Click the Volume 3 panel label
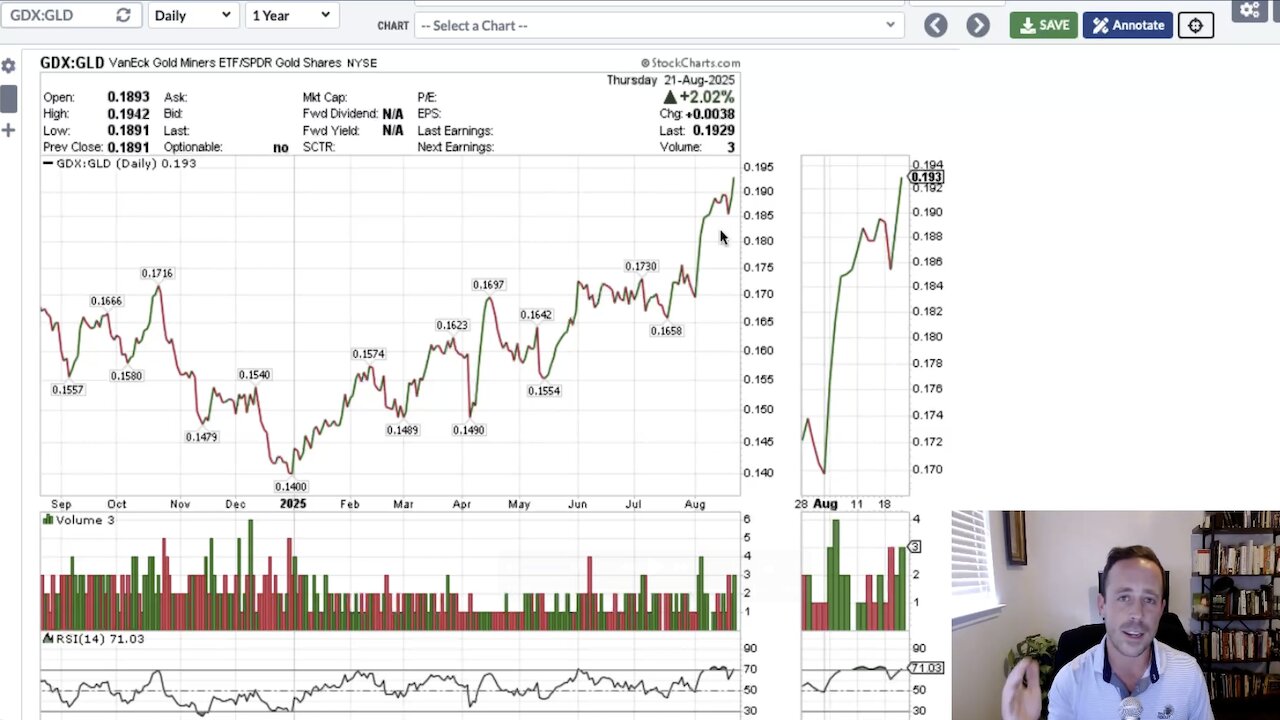The width and height of the screenshot is (1280, 720). tap(78, 520)
